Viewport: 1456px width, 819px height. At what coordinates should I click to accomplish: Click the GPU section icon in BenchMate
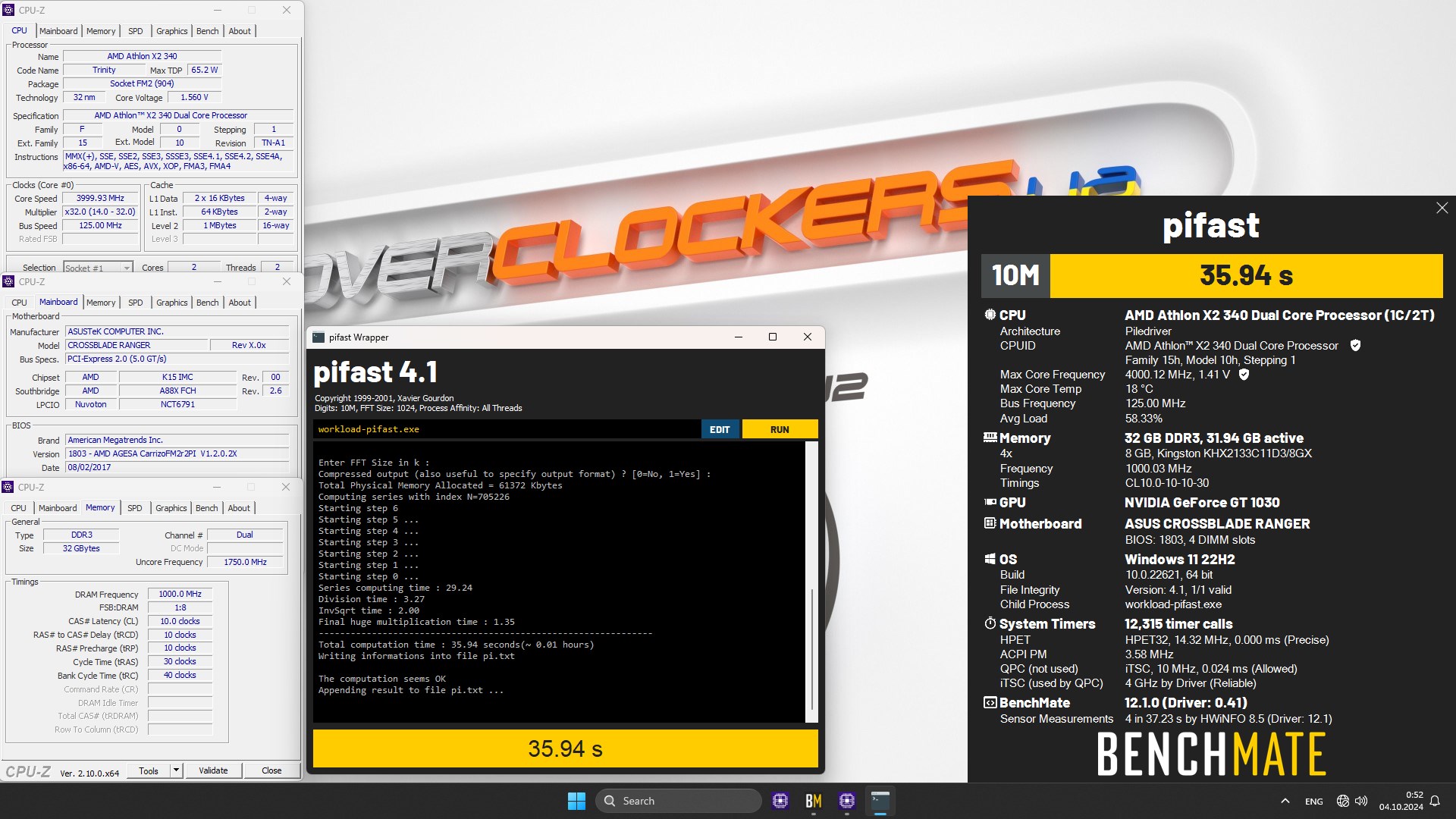[x=990, y=502]
